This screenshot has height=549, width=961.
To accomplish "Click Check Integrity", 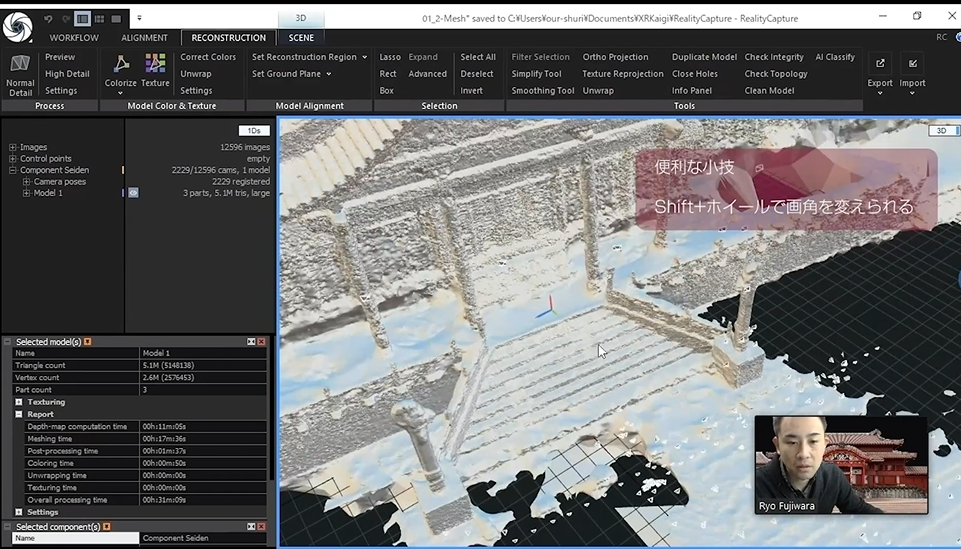I will pos(774,57).
